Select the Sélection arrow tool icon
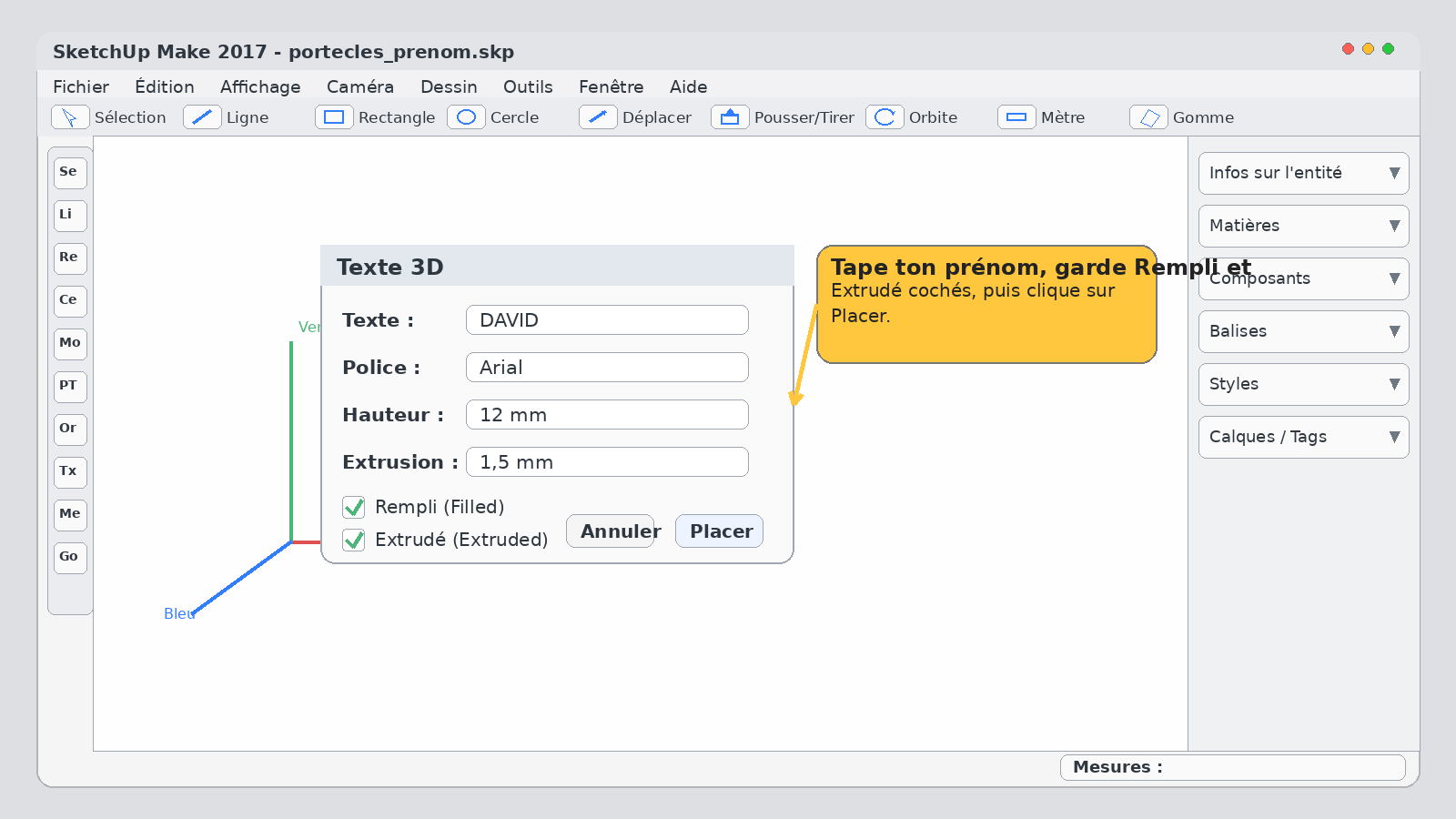The width and height of the screenshot is (1456, 819). (x=70, y=117)
